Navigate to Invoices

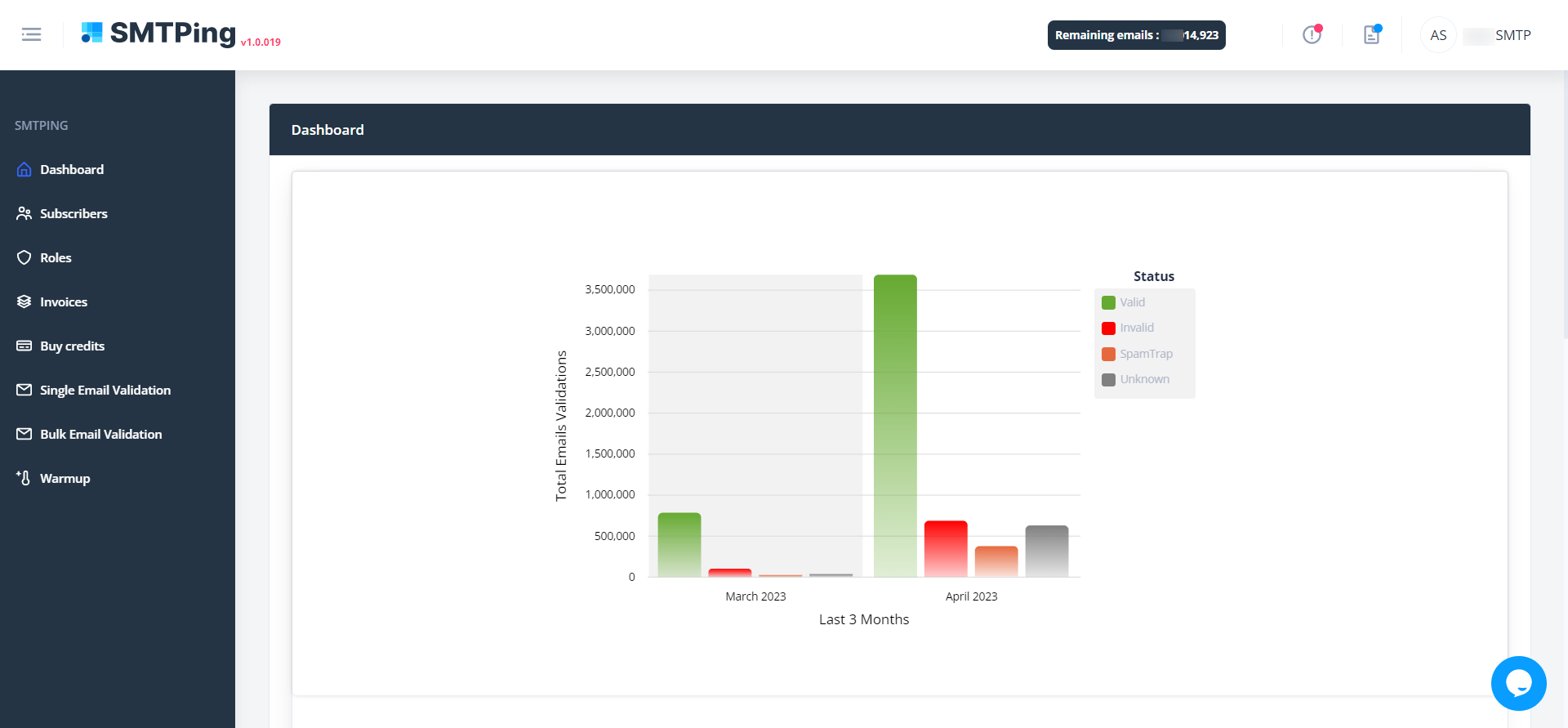64,301
